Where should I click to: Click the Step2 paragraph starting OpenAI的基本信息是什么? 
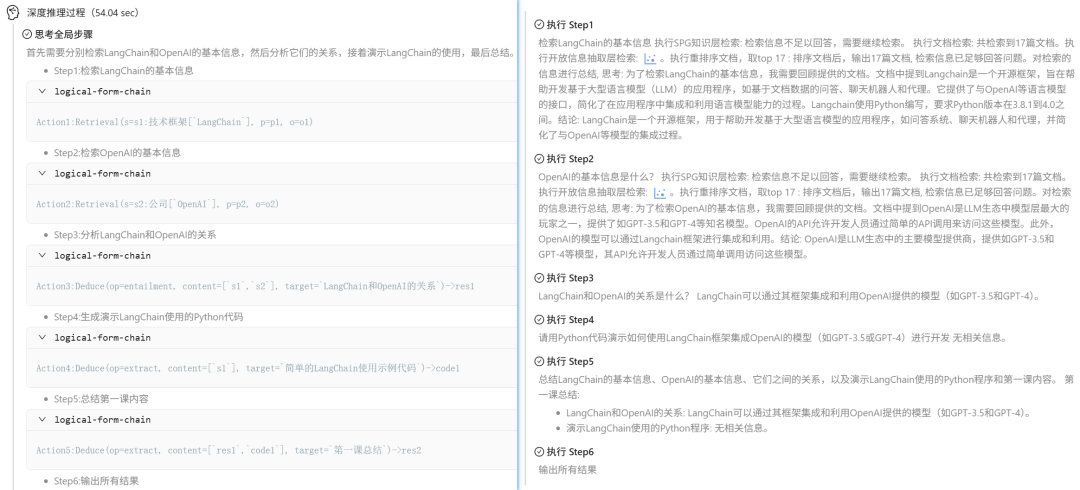click(x=806, y=216)
